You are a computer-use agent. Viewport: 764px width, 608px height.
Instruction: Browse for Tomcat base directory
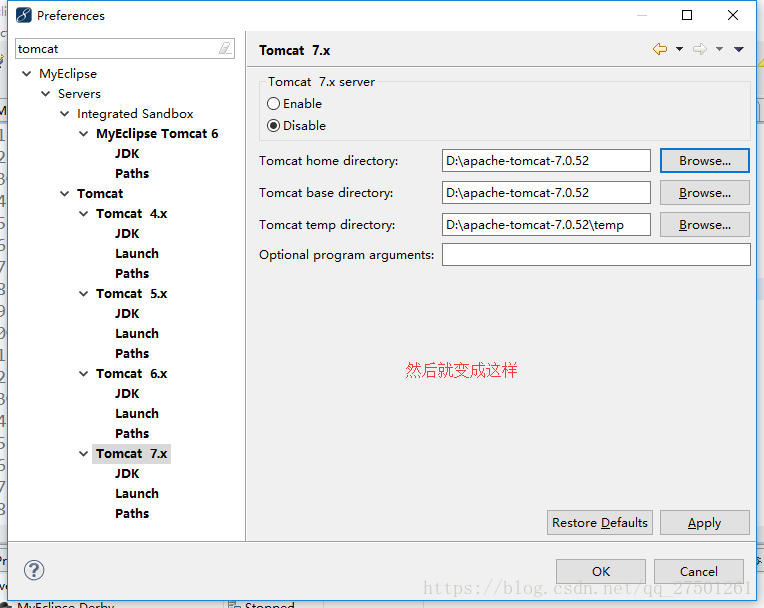point(705,193)
